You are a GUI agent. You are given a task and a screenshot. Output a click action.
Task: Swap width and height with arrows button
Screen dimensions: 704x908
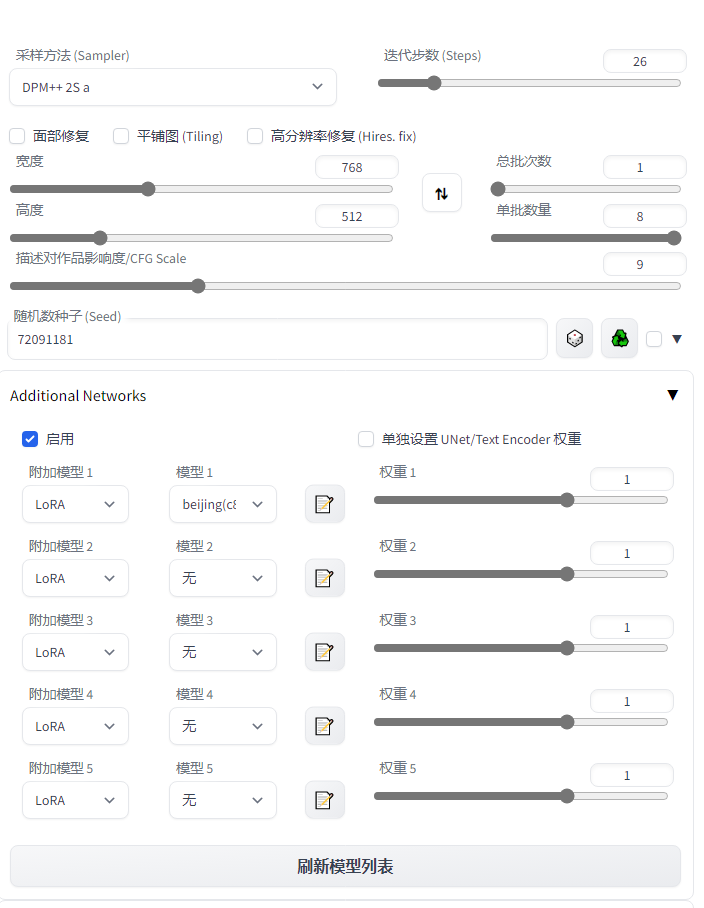pyautogui.click(x=442, y=193)
